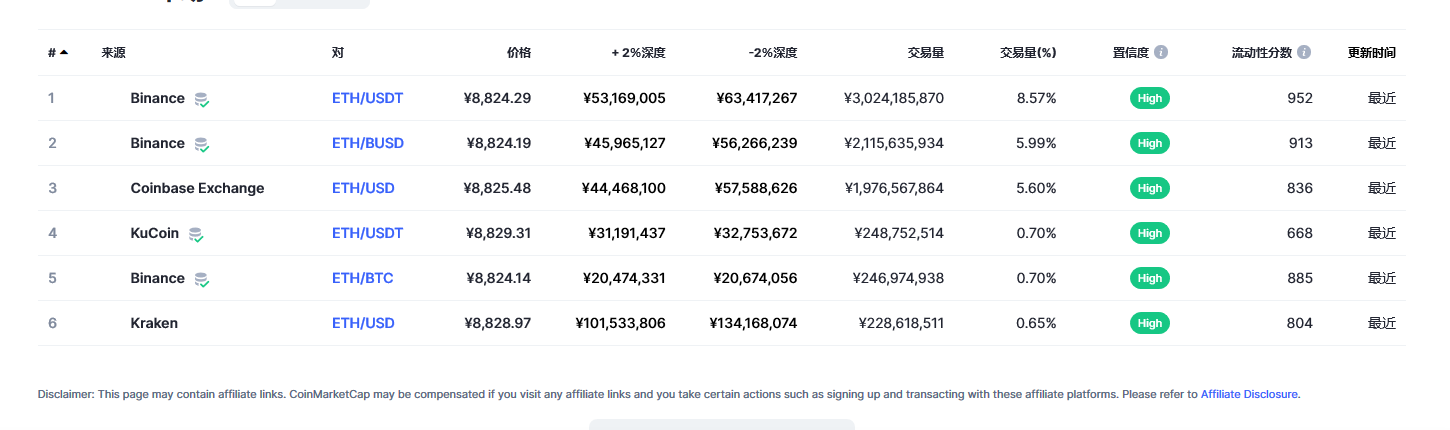Screen dimensions: 1450x430
Task: Open the Affiliate Disclosure link
Action: [x=1249, y=394]
